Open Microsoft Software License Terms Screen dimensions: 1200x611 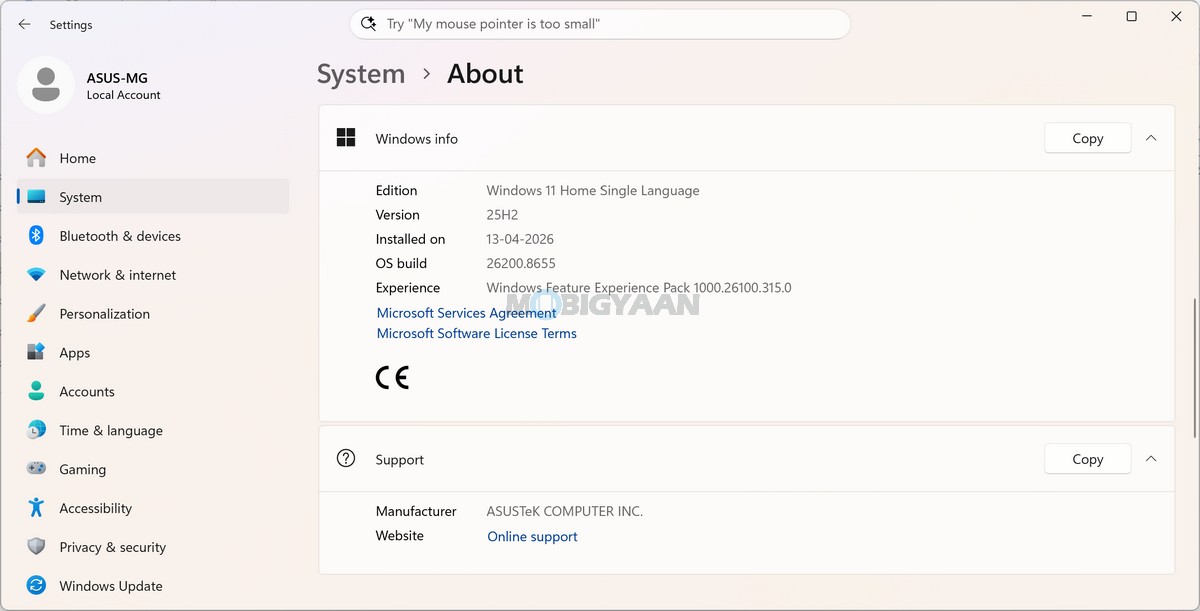(x=476, y=333)
